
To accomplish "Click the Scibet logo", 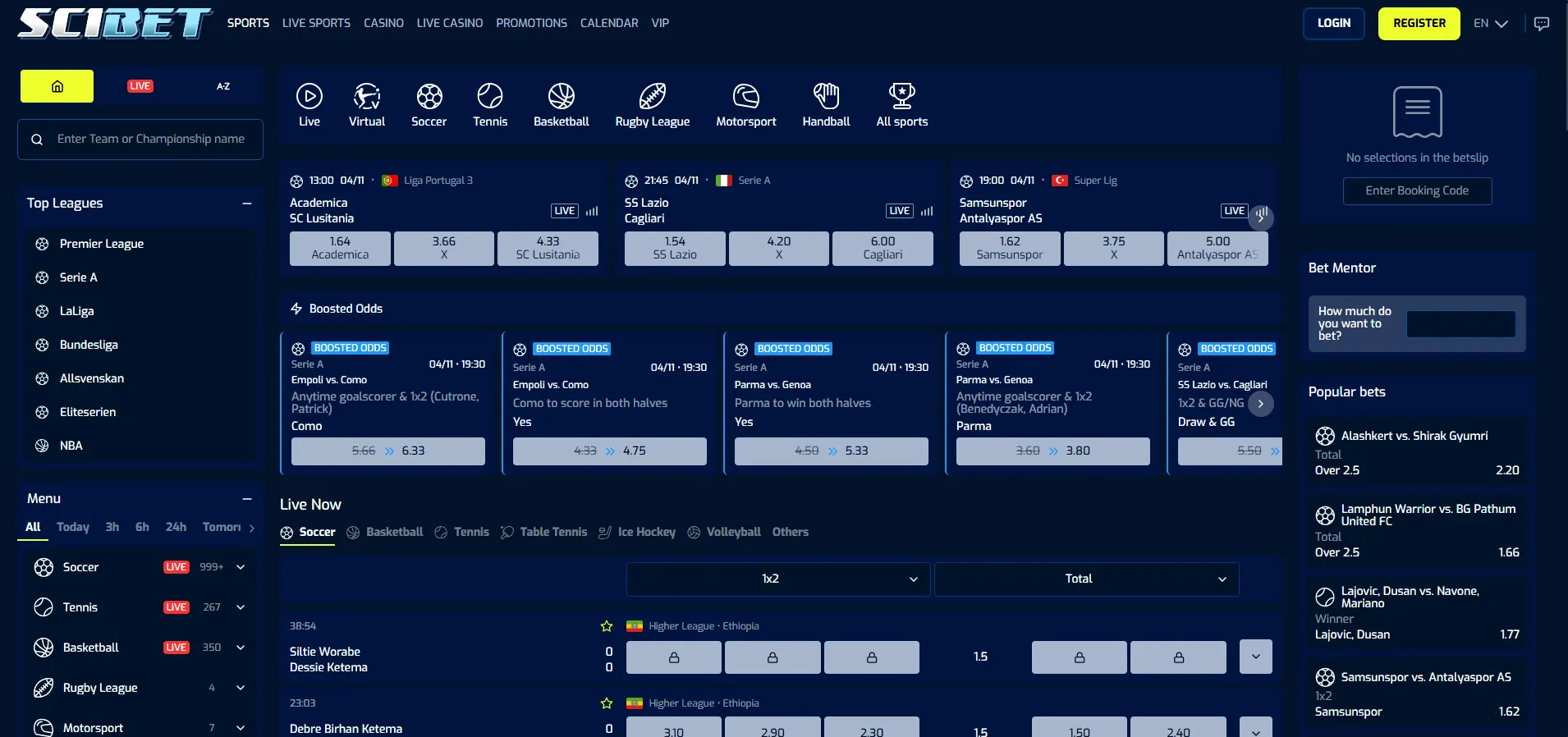I will (x=115, y=24).
